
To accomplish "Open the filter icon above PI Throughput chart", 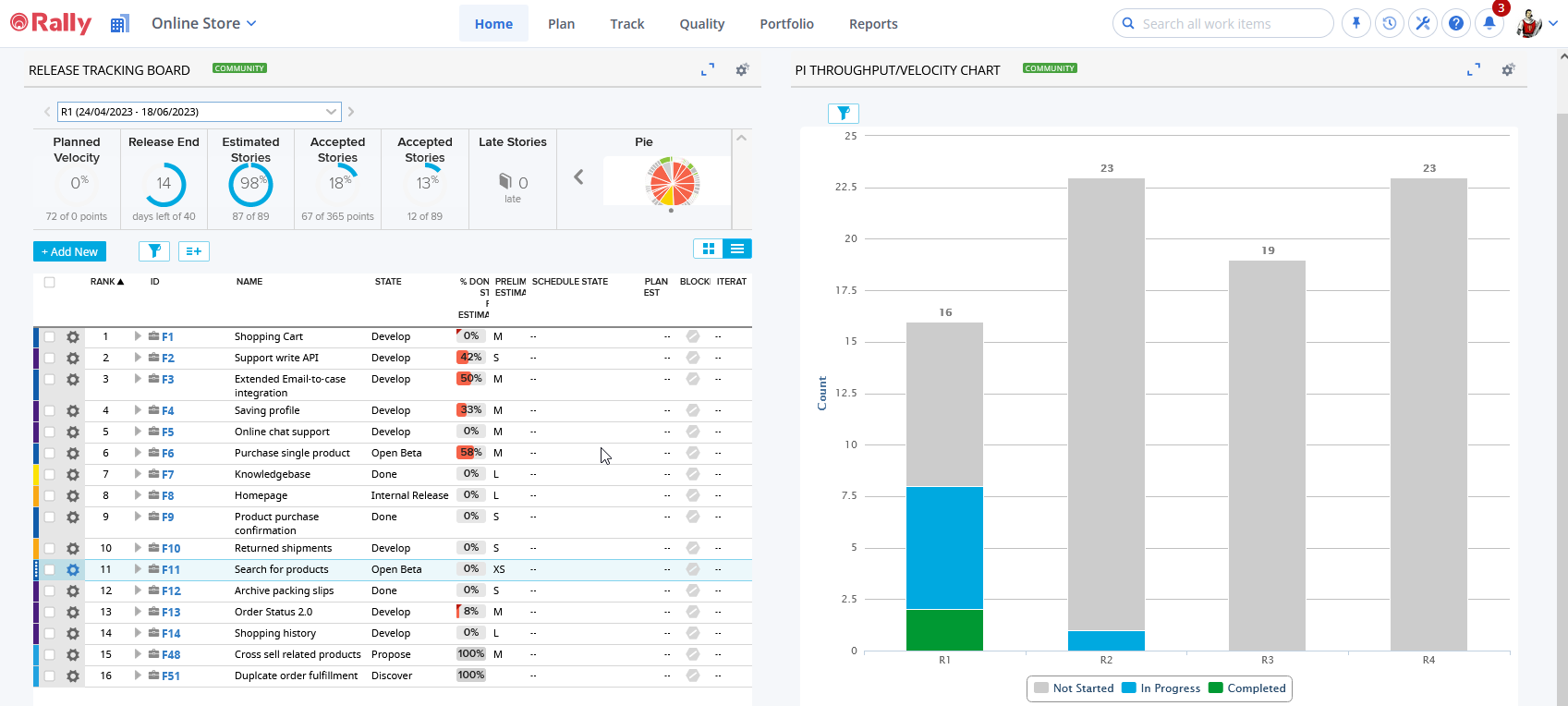I will pos(843,114).
